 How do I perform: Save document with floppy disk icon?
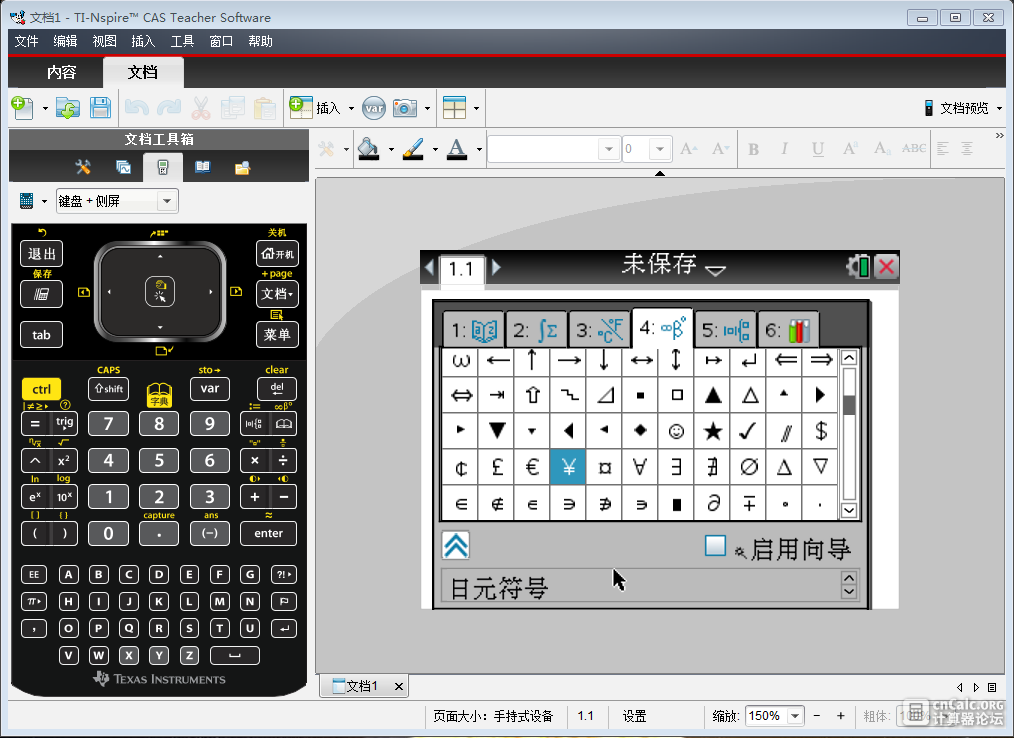pyautogui.click(x=100, y=107)
